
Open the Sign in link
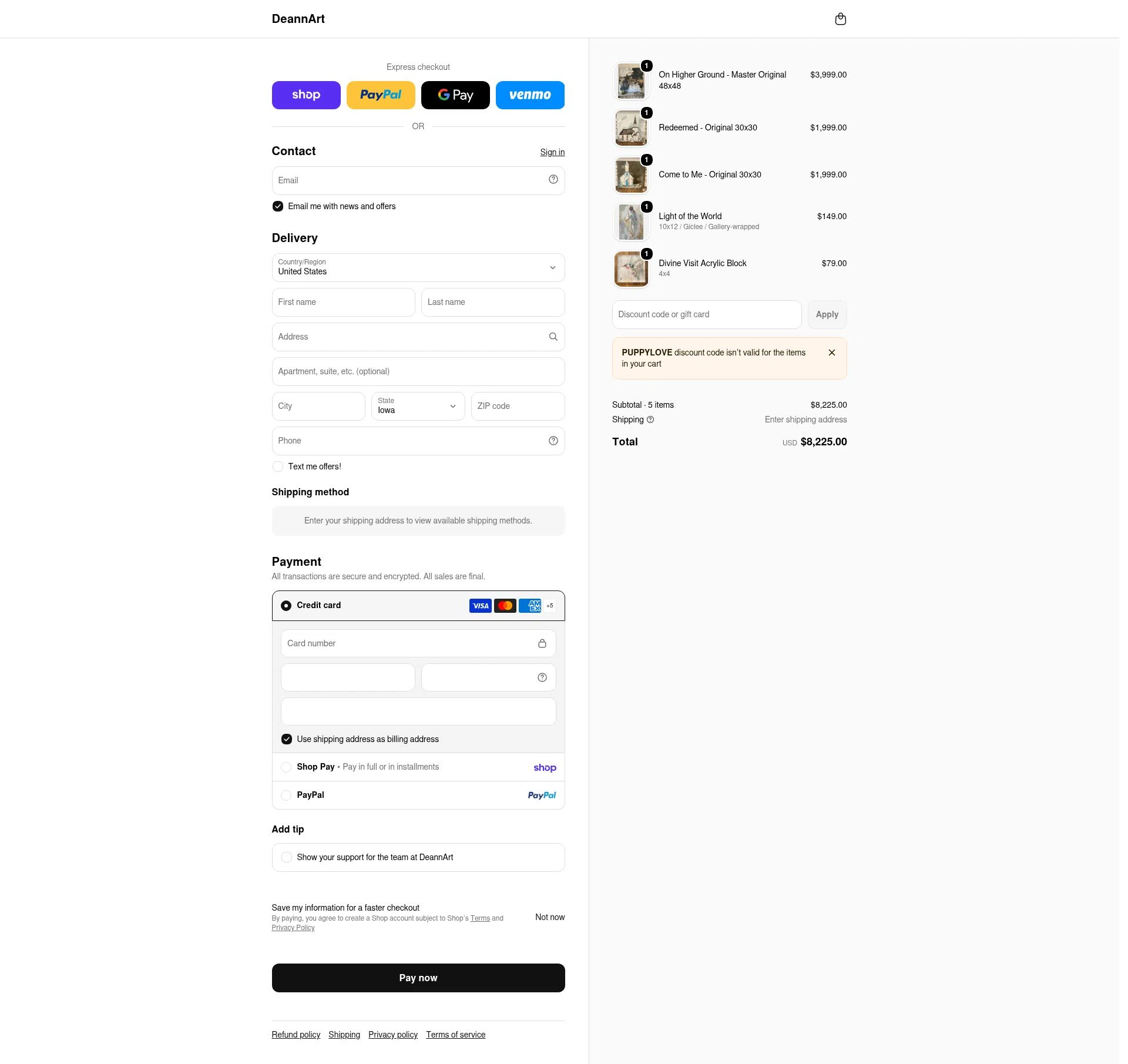coord(552,152)
